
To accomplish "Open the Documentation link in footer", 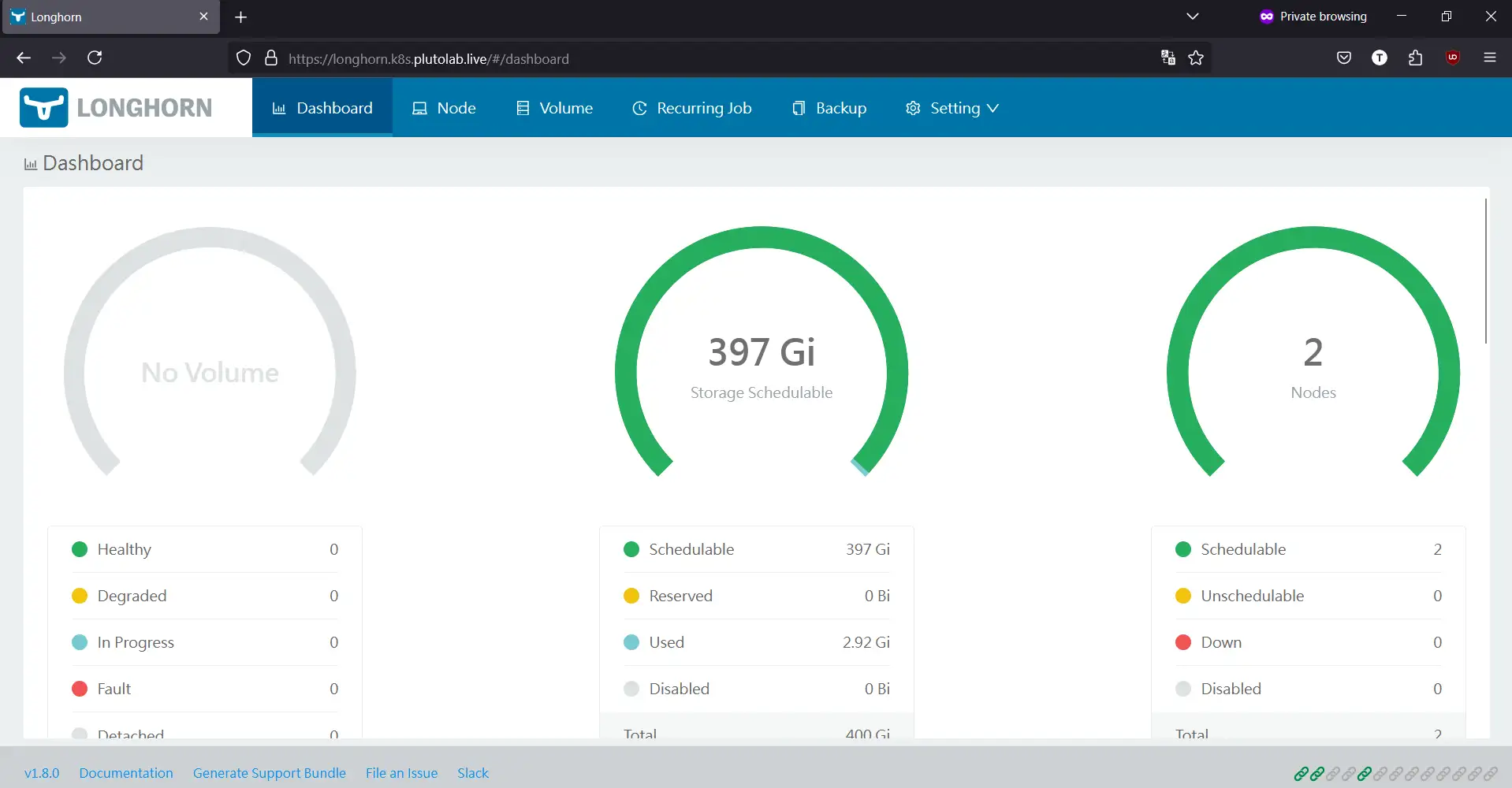I will [126, 773].
